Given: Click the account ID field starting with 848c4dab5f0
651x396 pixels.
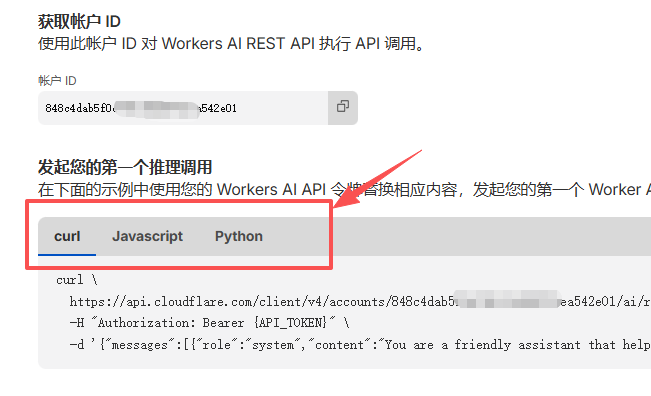Looking at the screenshot, I should tap(183, 108).
